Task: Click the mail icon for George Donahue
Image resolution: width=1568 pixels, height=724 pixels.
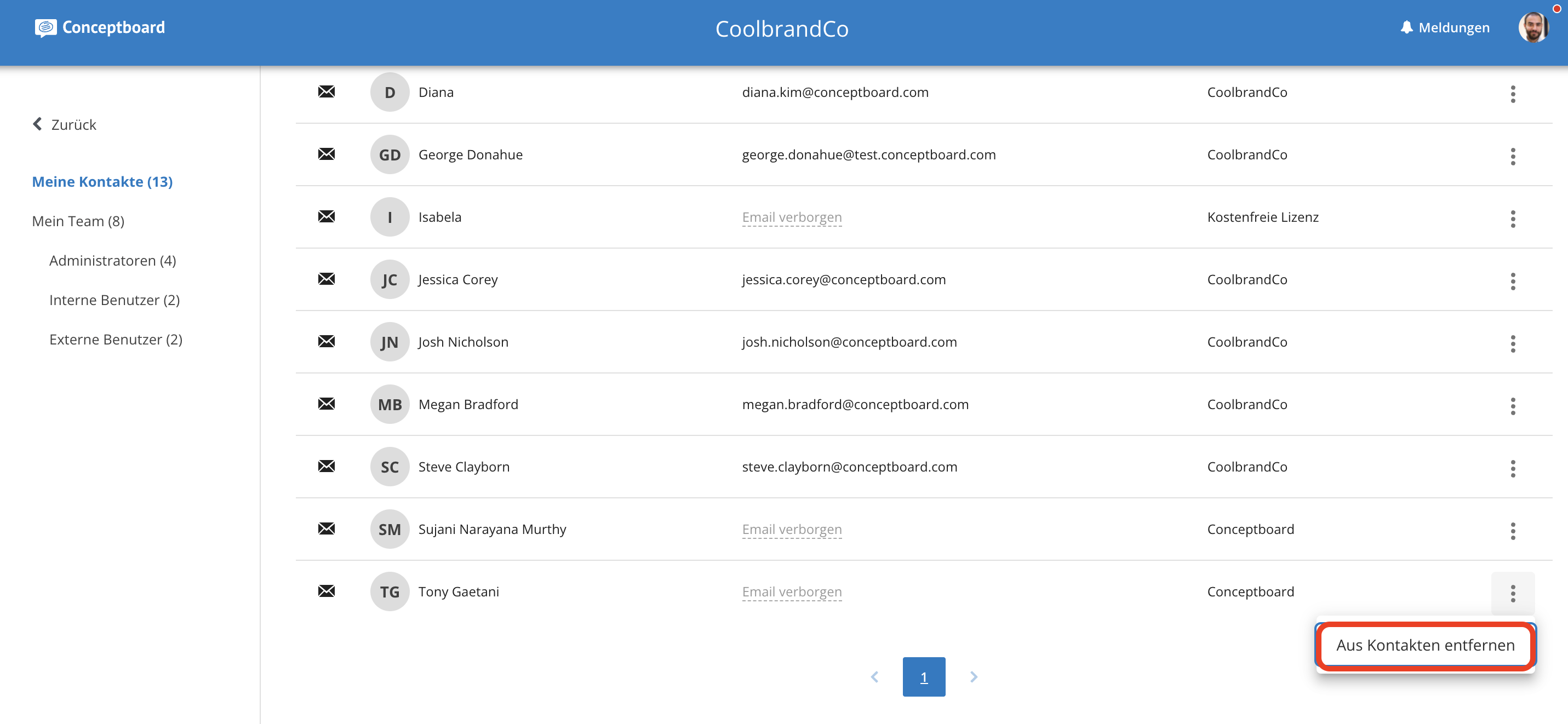Action: pyautogui.click(x=327, y=154)
